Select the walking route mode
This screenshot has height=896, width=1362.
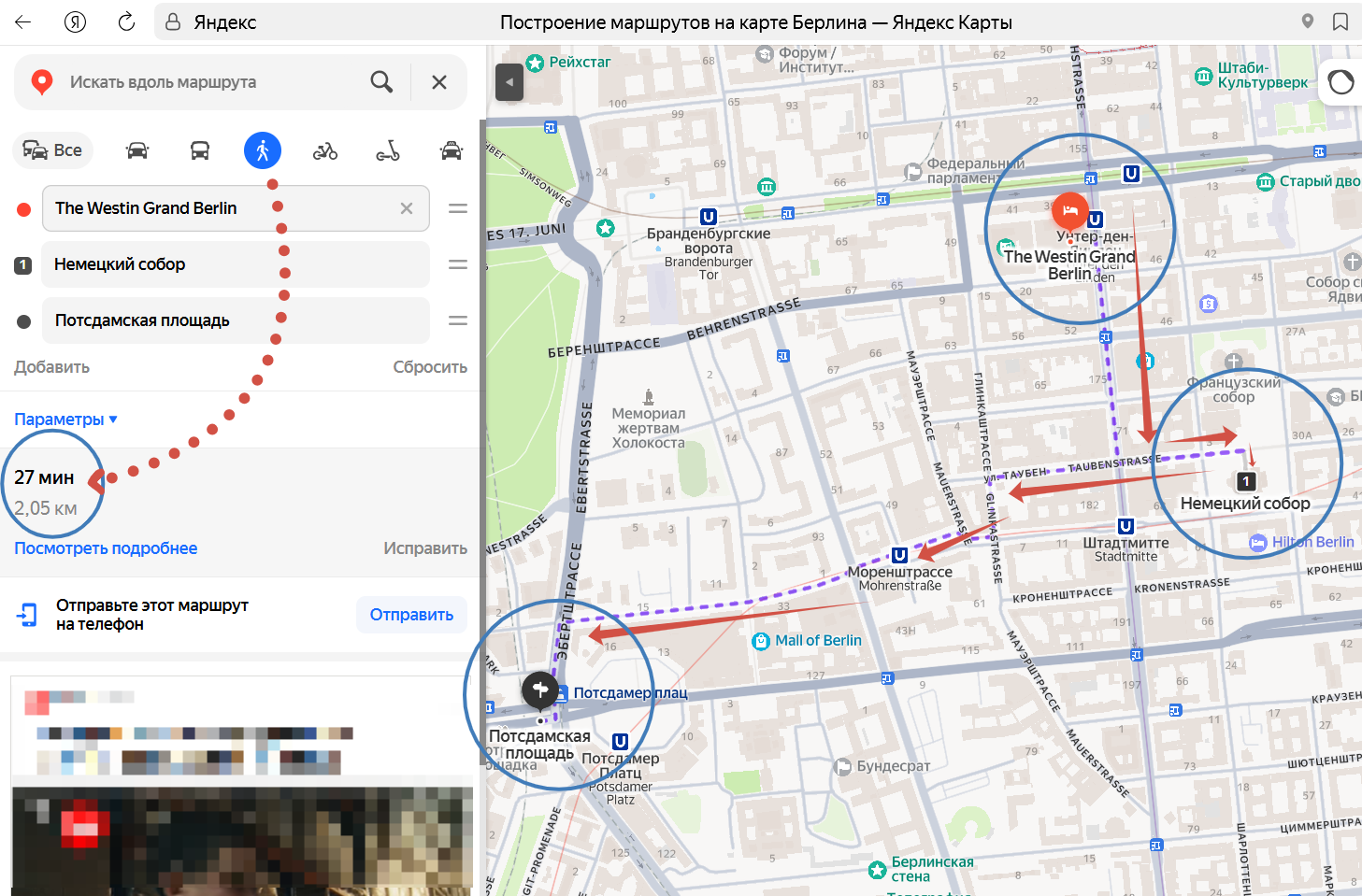(263, 150)
